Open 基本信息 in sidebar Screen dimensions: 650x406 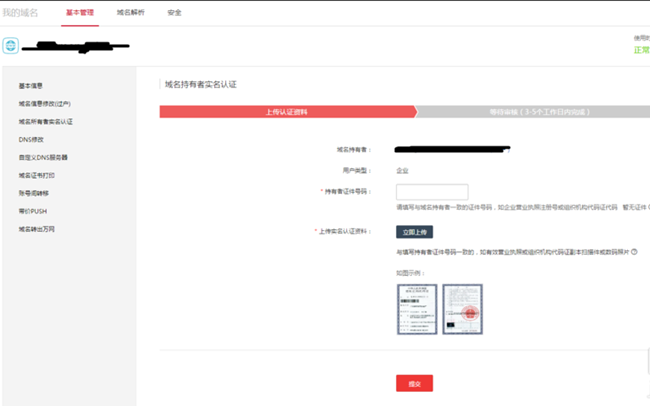coord(31,86)
